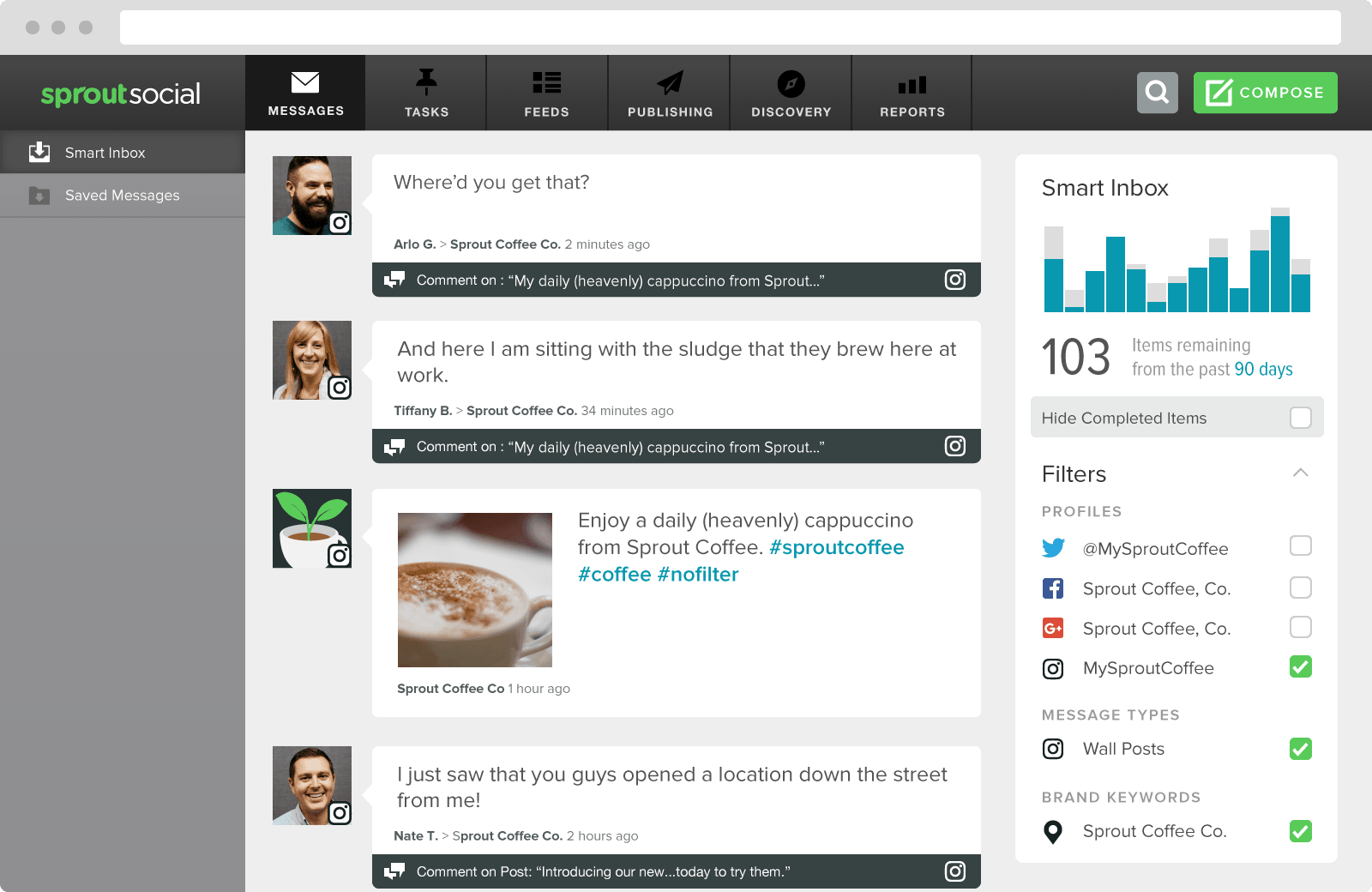Check the Facebook Sprout Coffee, Co. profile
This screenshot has height=892, width=1372.
click(1301, 588)
